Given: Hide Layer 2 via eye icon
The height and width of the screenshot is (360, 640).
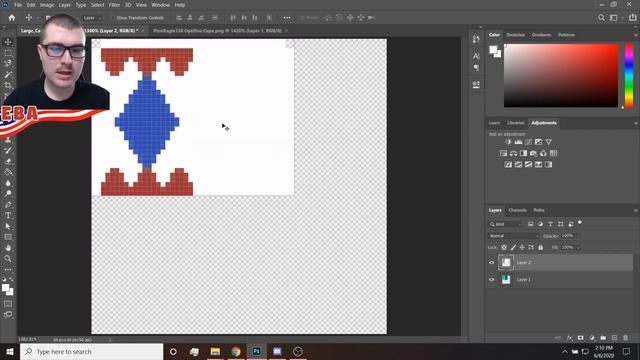Looking at the screenshot, I should coord(491,262).
